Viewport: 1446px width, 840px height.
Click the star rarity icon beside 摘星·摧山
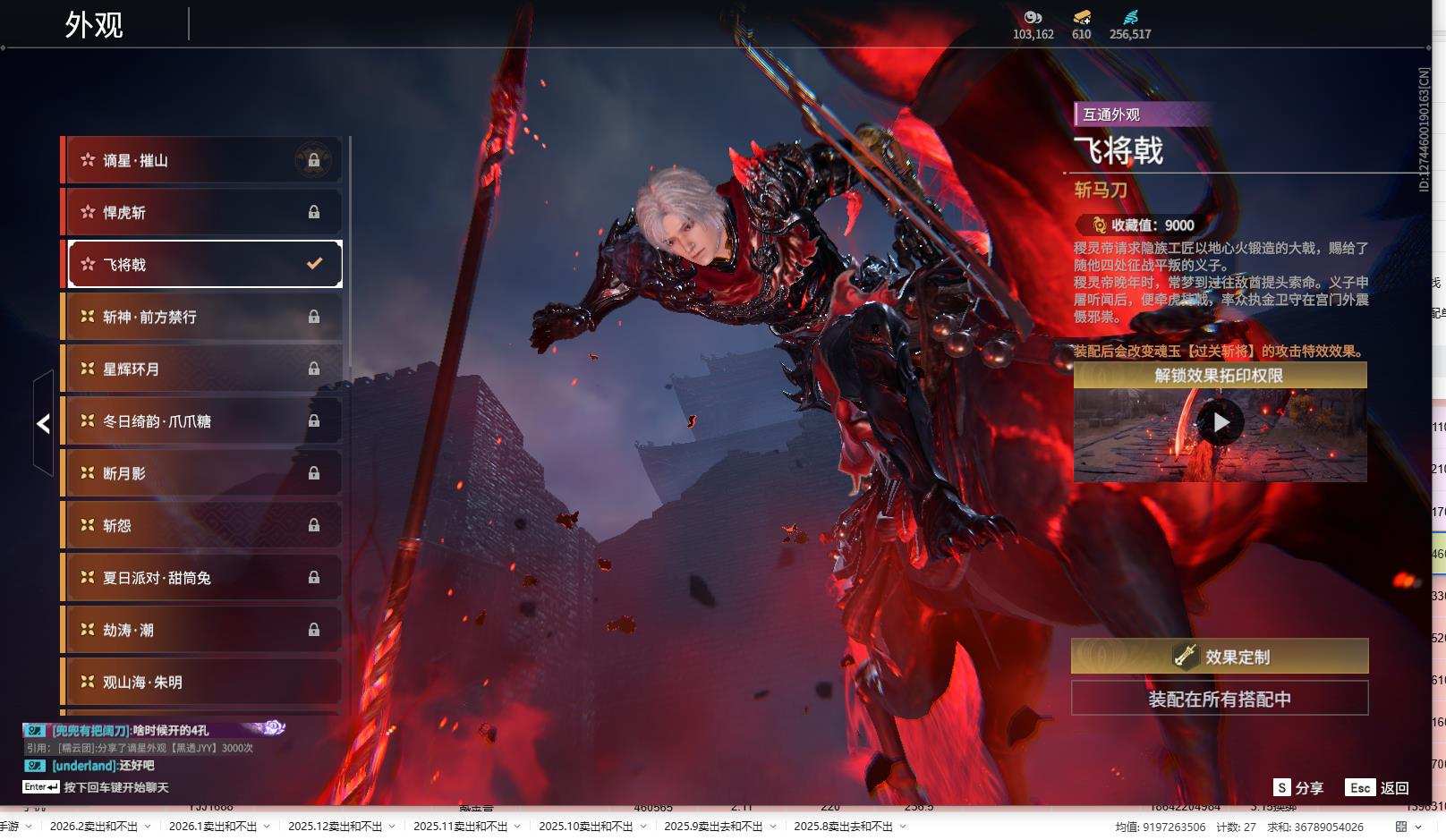(x=88, y=160)
